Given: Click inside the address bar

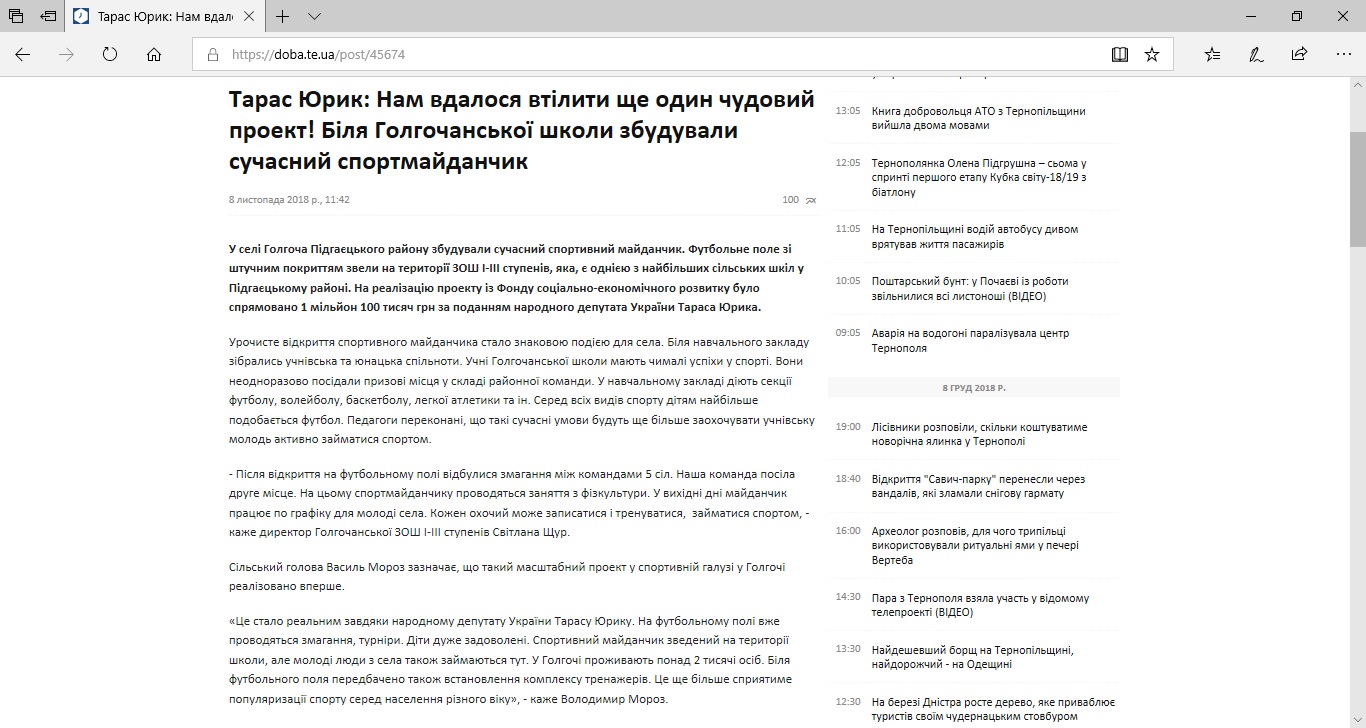Looking at the screenshot, I should click(600, 54).
